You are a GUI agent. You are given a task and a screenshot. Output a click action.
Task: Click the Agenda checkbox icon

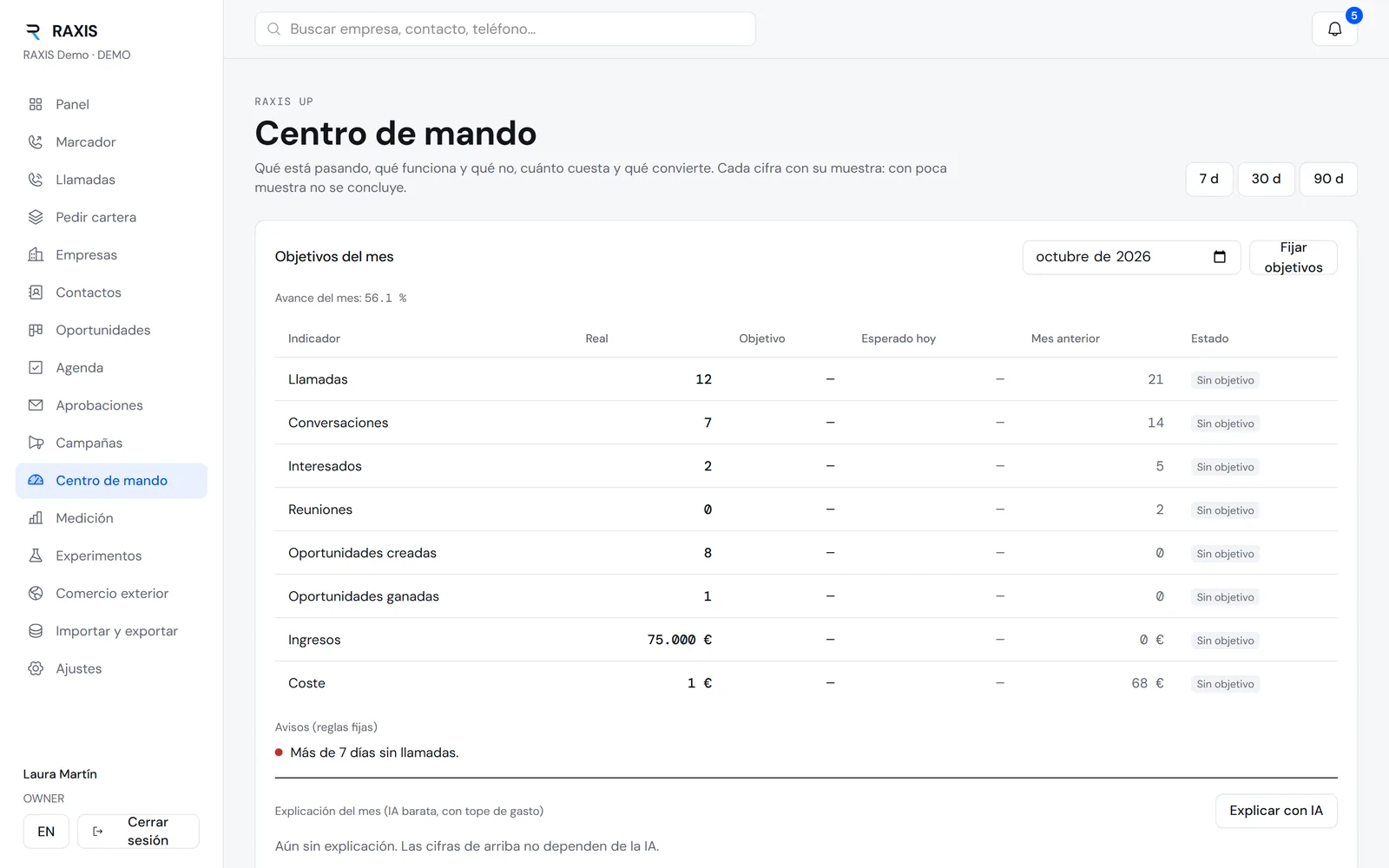pyautogui.click(x=36, y=367)
